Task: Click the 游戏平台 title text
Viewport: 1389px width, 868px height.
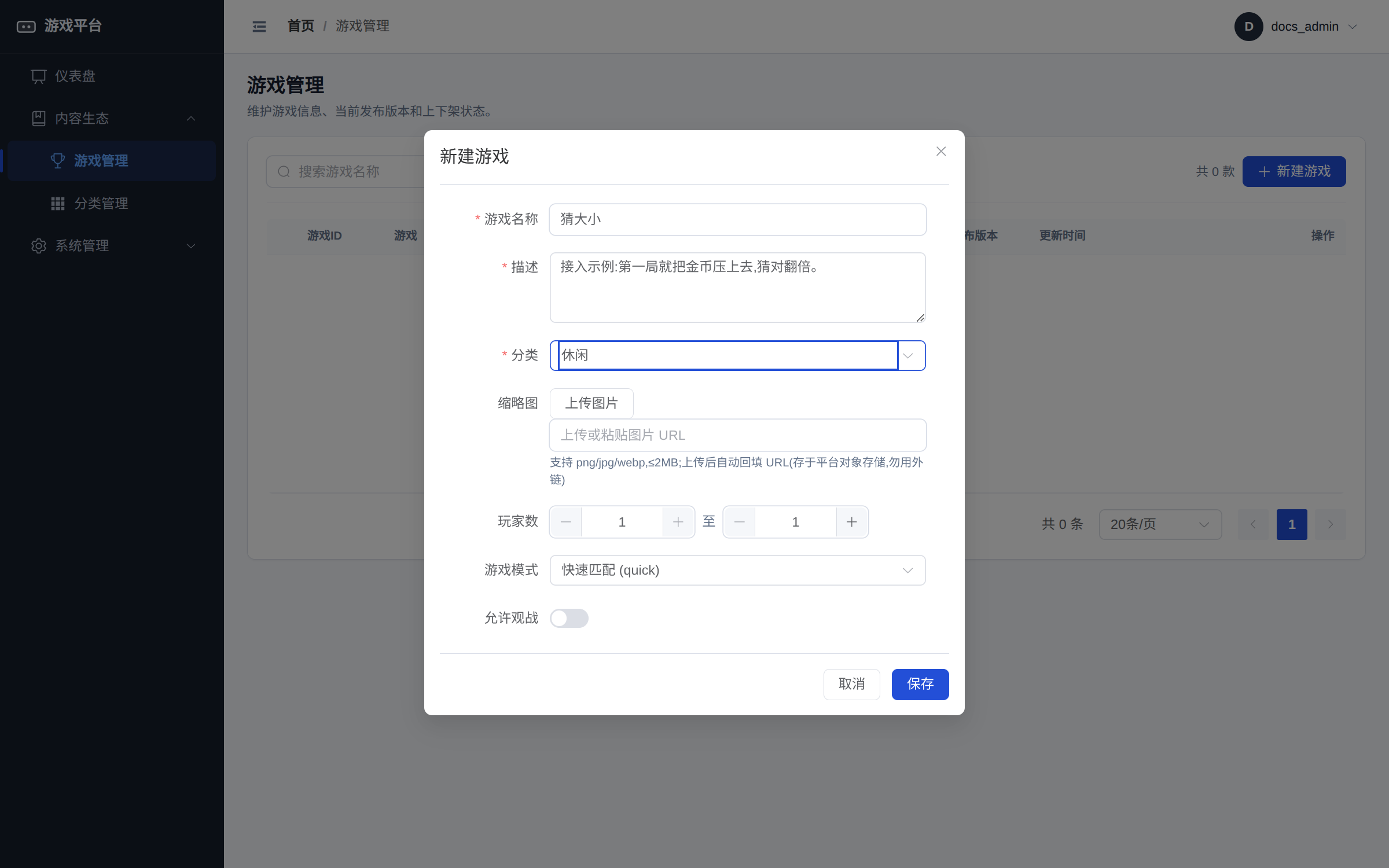Action: pyautogui.click(x=73, y=26)
